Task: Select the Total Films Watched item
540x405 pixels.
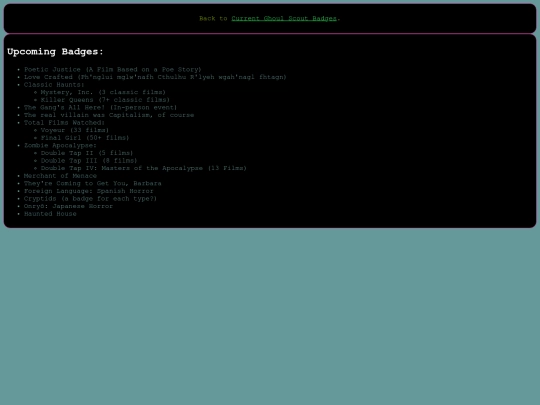Action: pyautogui.click(x=64, y=123)
